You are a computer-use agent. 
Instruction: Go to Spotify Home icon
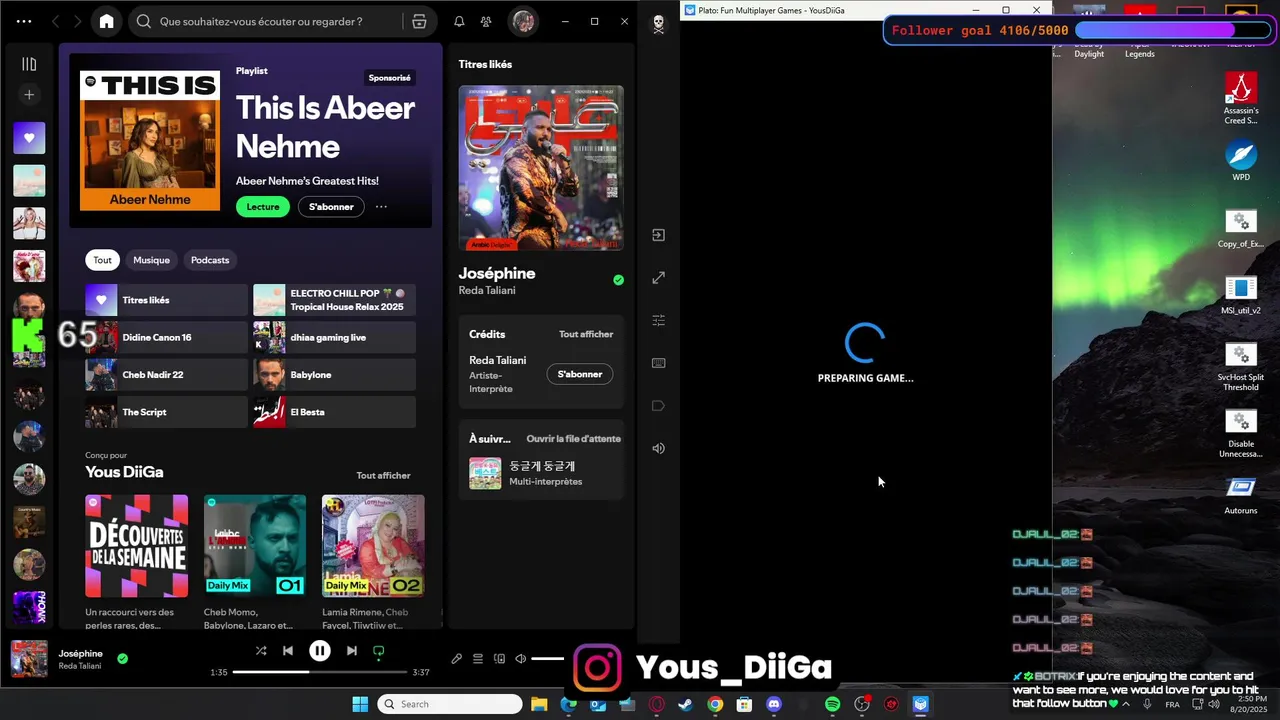coord(107,21)
